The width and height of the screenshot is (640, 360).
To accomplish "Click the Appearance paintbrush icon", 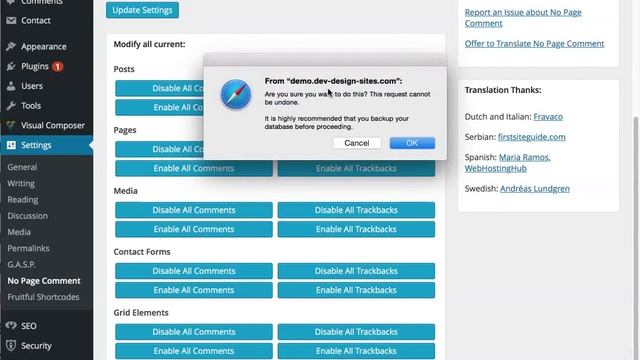I will pyautogui.click(x=11, y=47).
